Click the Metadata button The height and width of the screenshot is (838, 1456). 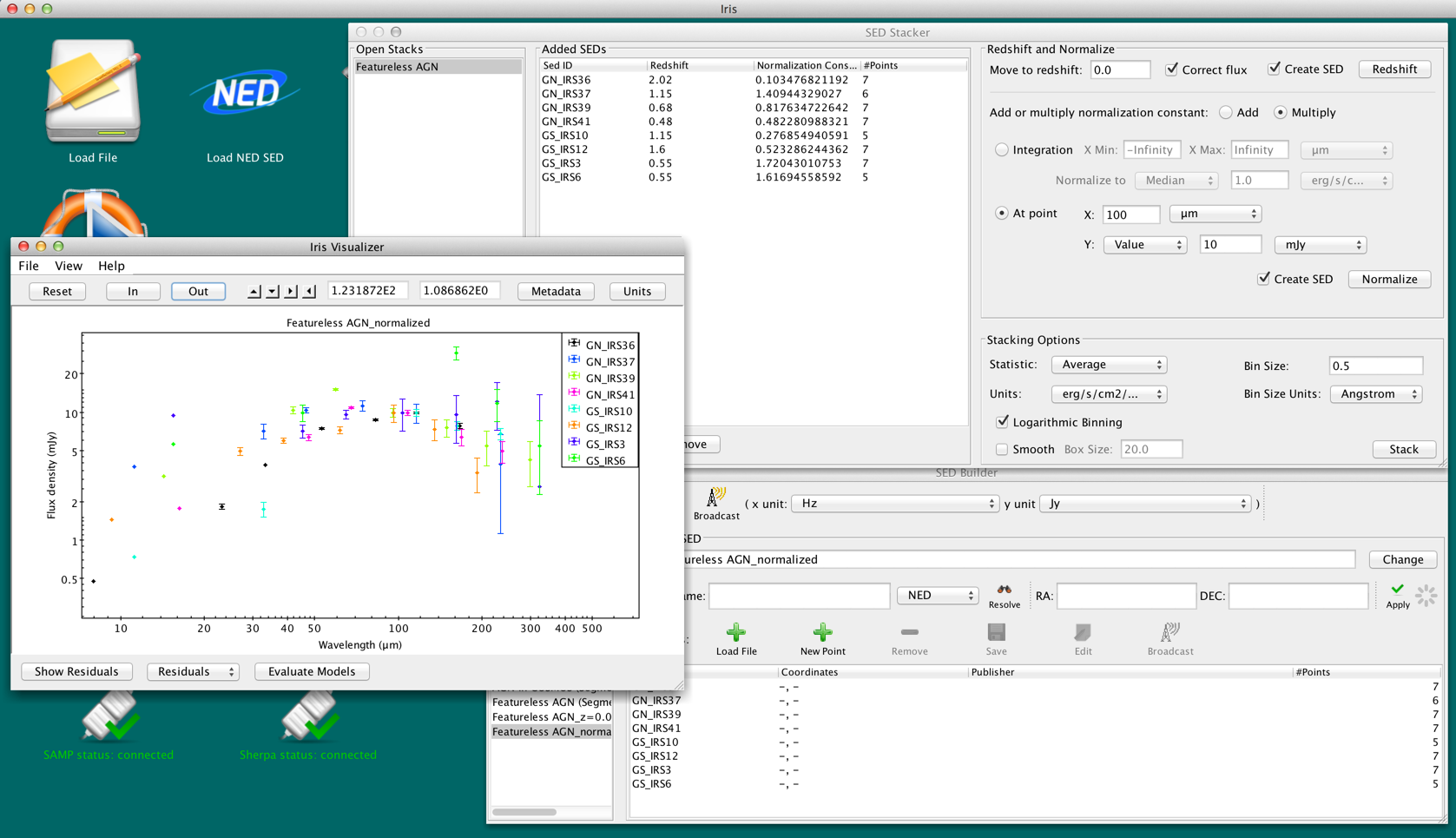556,292
